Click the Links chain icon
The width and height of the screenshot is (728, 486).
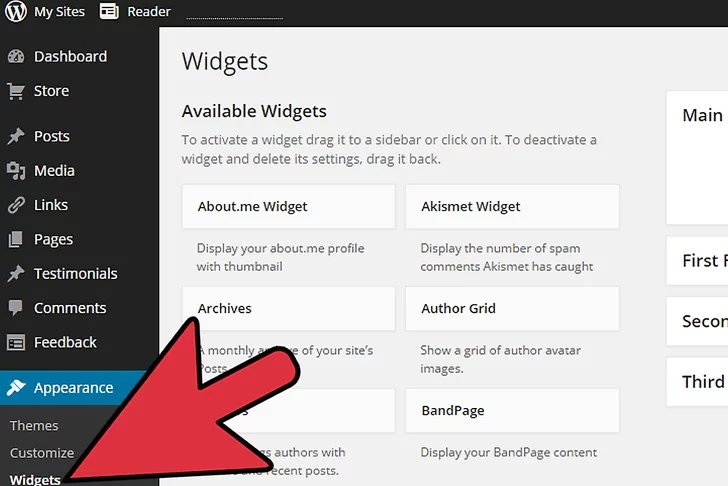[16, 205]
